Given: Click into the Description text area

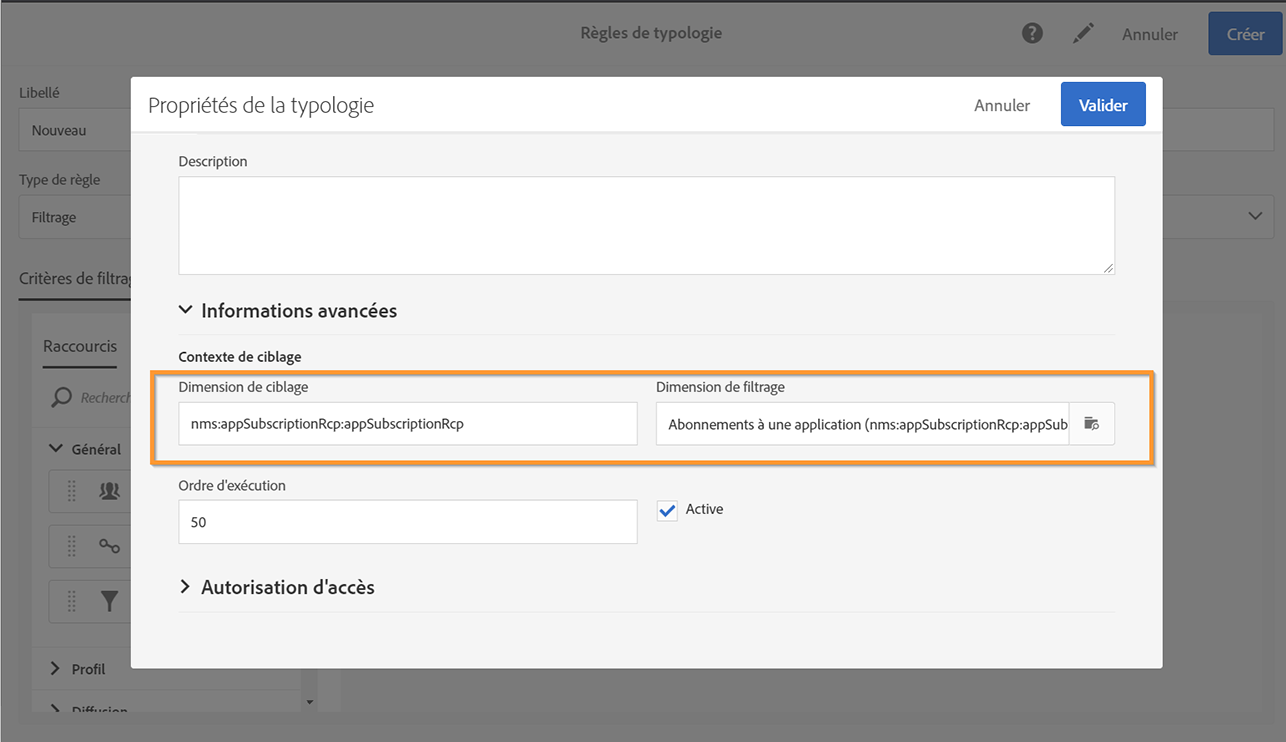Looking at the screenshot, I should pyautogui.click(x=646, y=225).
